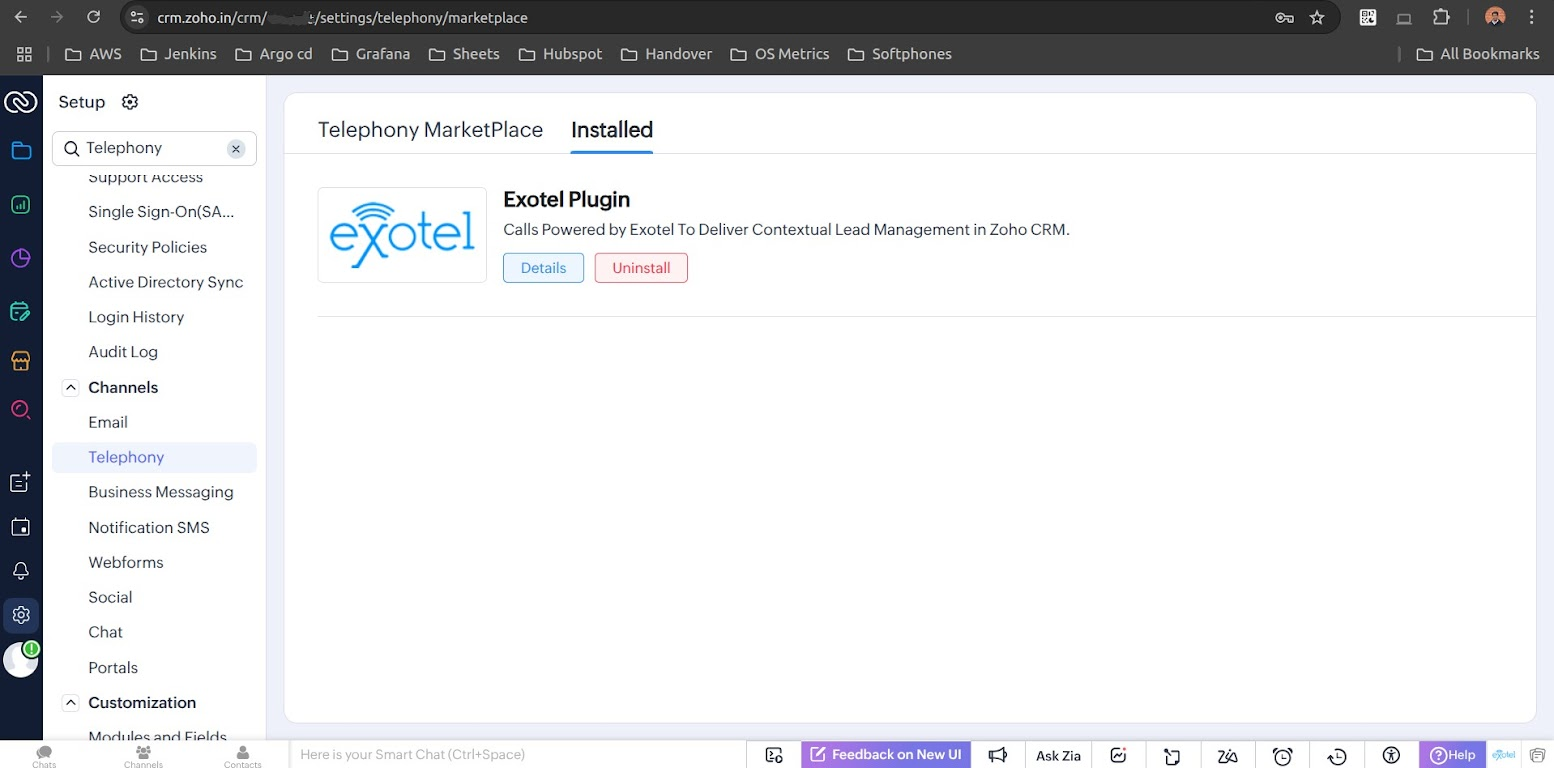This screenshot has width=1554, height=768.
Task: Open Portals settings
Action: coord(113,667)
